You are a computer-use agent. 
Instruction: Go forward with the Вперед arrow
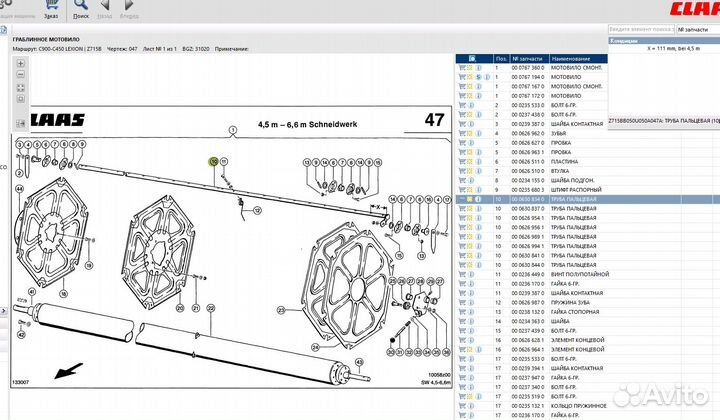click(128, 6)
